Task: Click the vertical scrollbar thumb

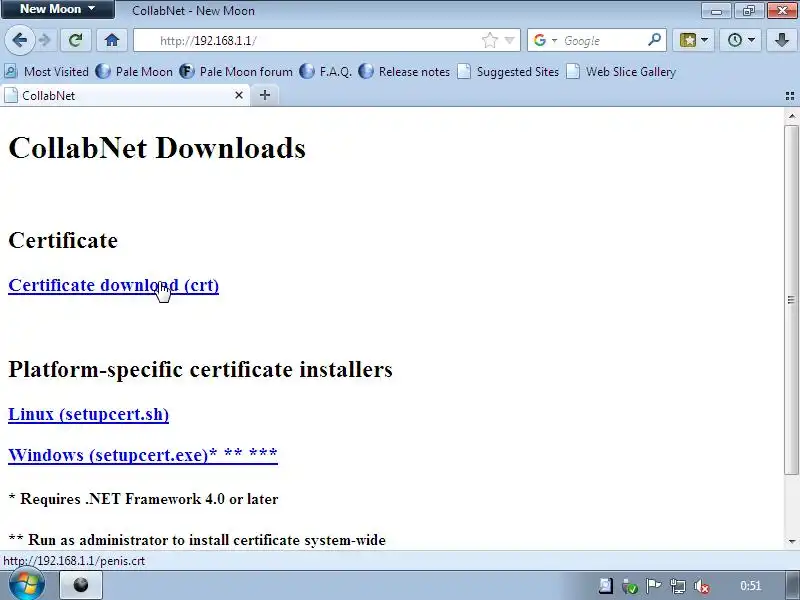Action: (x=791, y=299)
